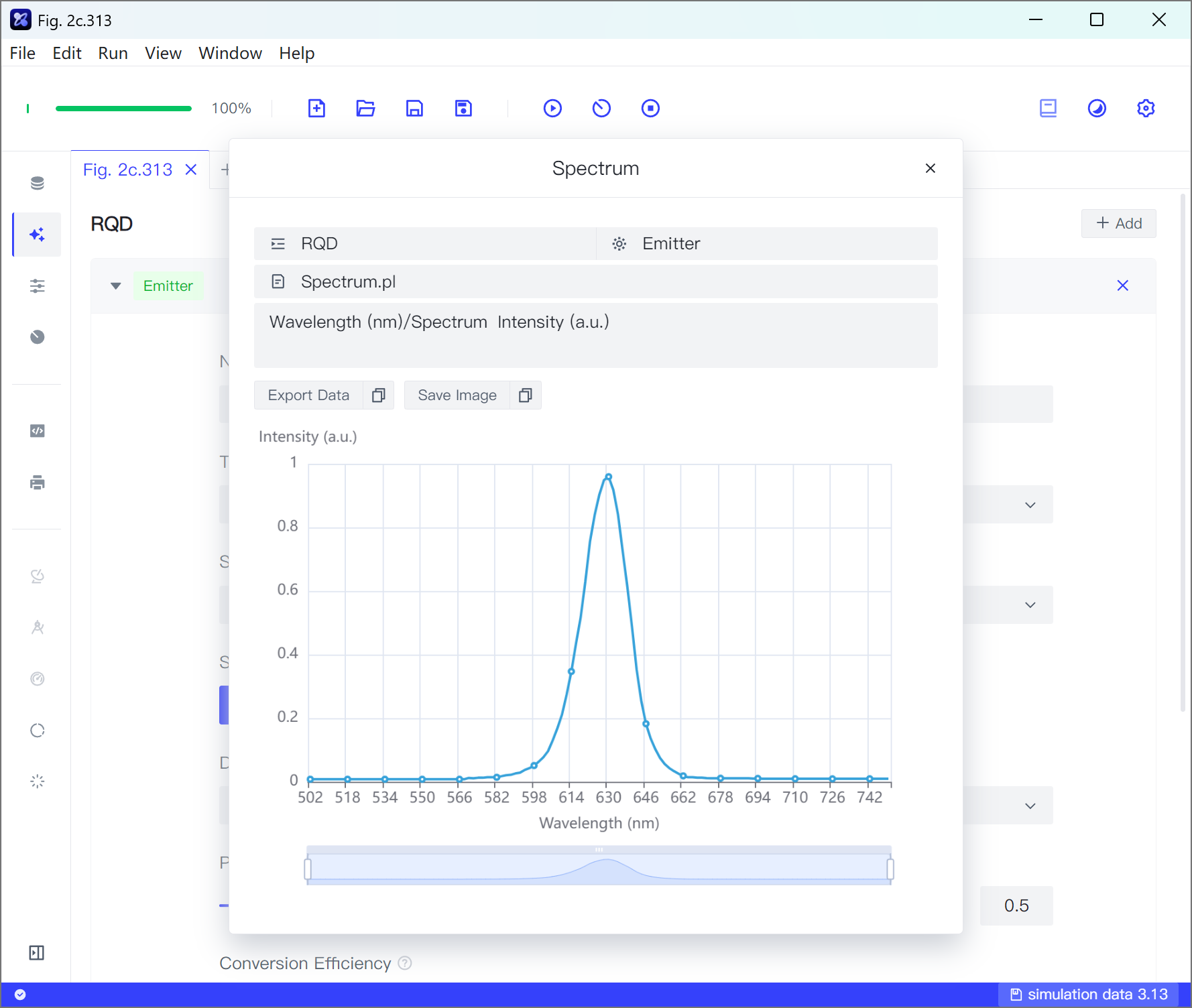Image resolution: width=1192 pixels, height=1008 pixels.
Task: Select the sparkles sidebar icon
Action: pyautogui.click(x=38, y=235)
